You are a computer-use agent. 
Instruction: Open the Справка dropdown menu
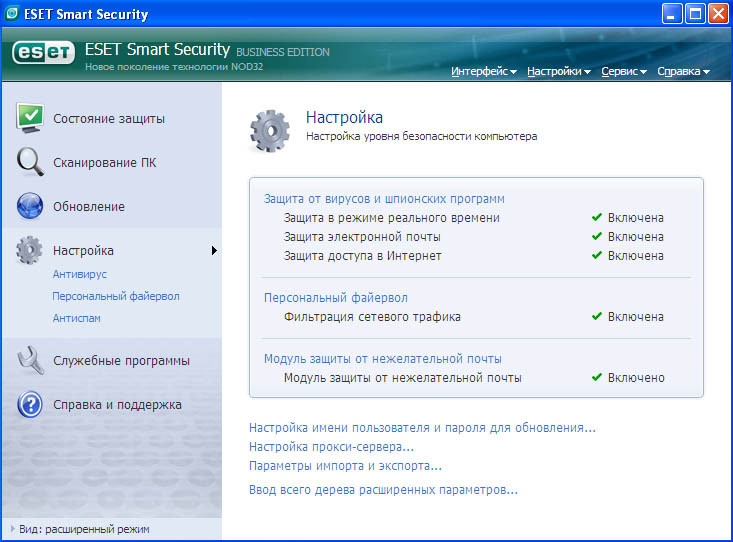point(683,71)
